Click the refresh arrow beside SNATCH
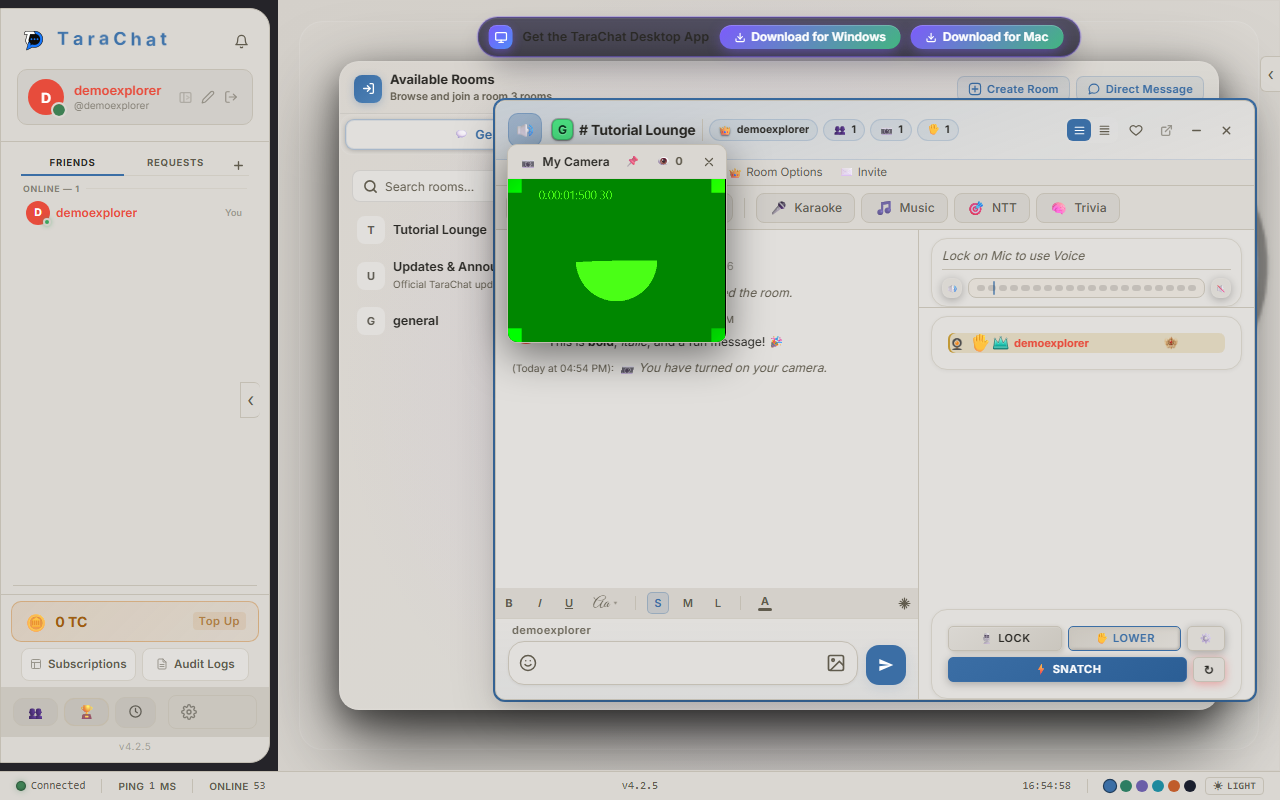Viewport: 1280px width, 800px height. [1209, 670]
